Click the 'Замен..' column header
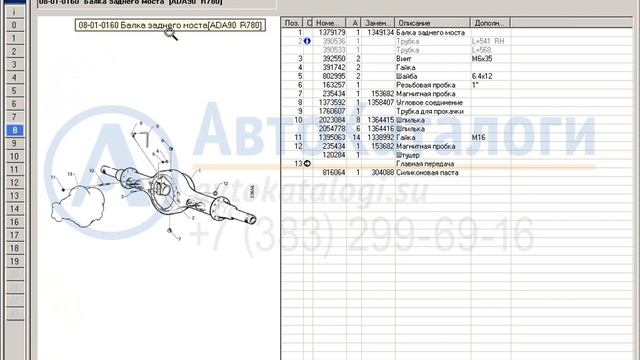640x360 pixels. point(378,23)
